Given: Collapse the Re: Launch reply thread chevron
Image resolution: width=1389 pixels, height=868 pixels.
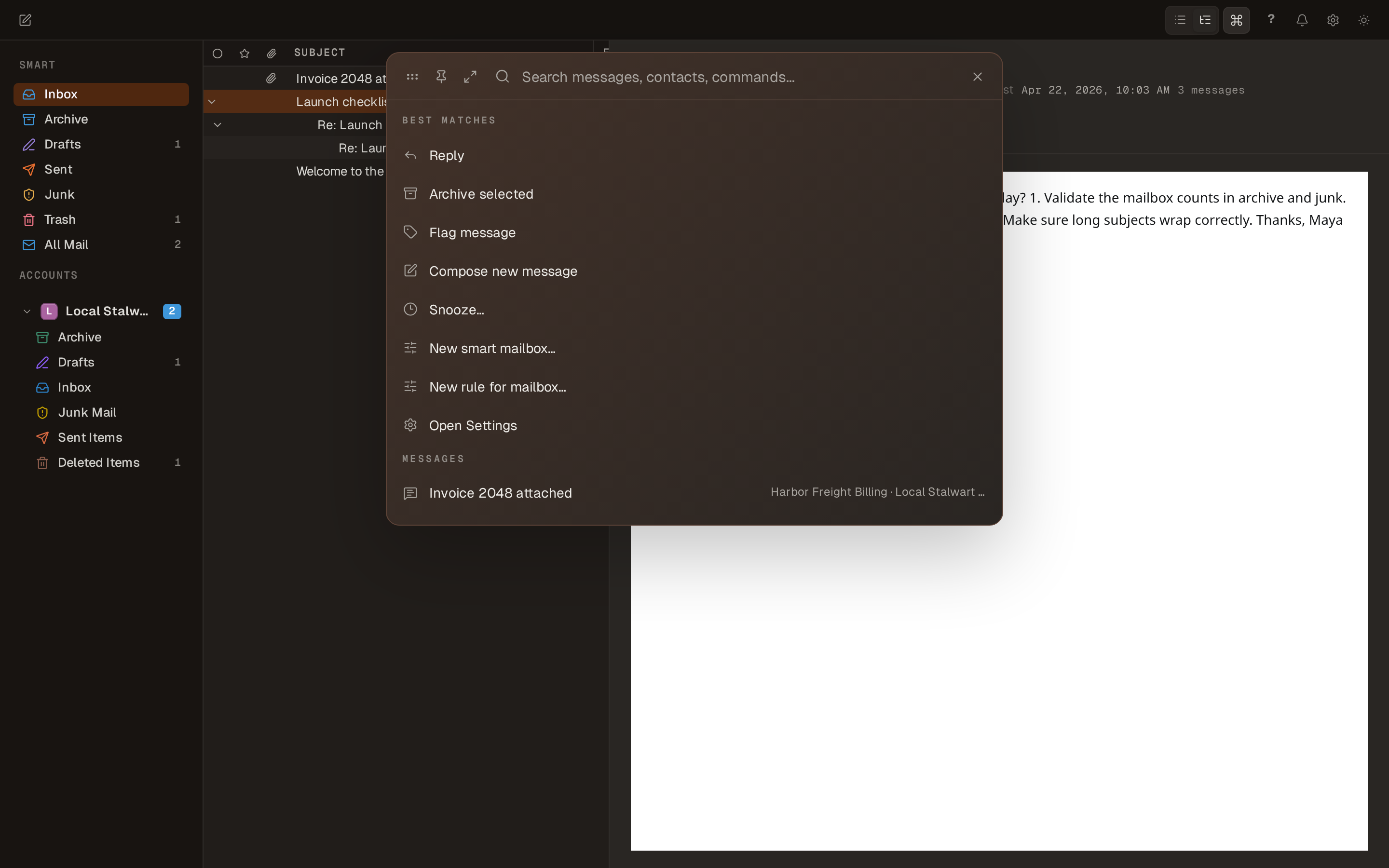Looking at the screenshot, I should click(x=218, y=124).
